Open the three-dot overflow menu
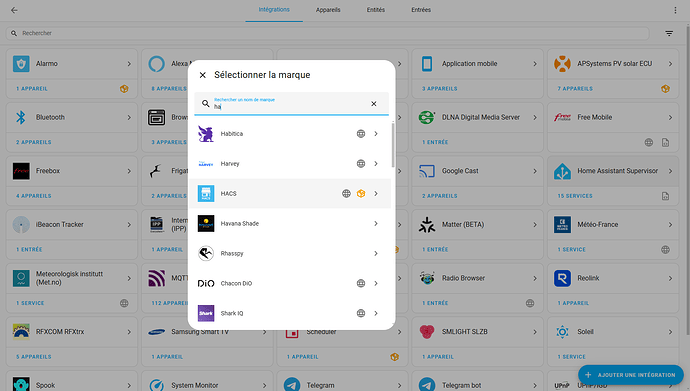690x391 pixels. [675, 10]
